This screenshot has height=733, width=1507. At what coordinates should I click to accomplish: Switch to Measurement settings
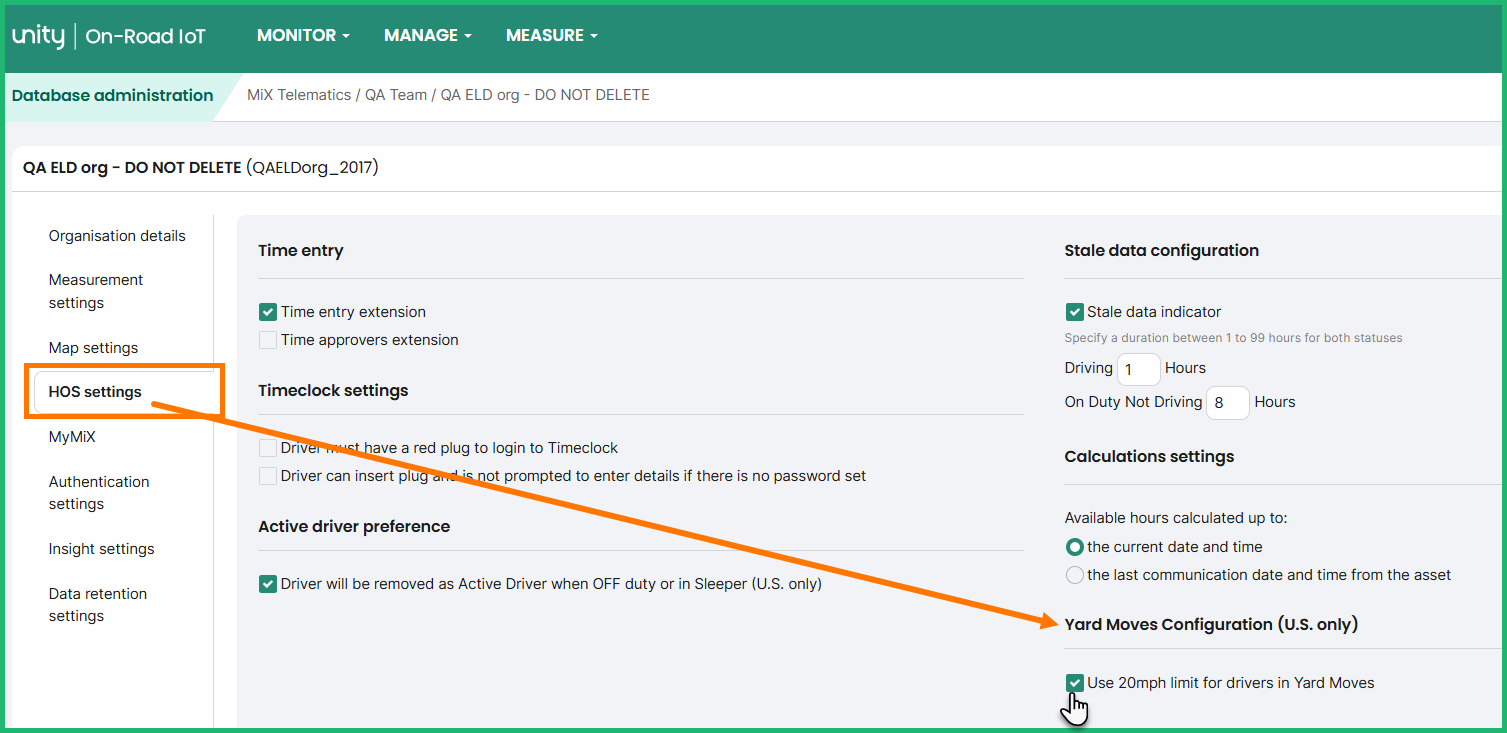96,291
